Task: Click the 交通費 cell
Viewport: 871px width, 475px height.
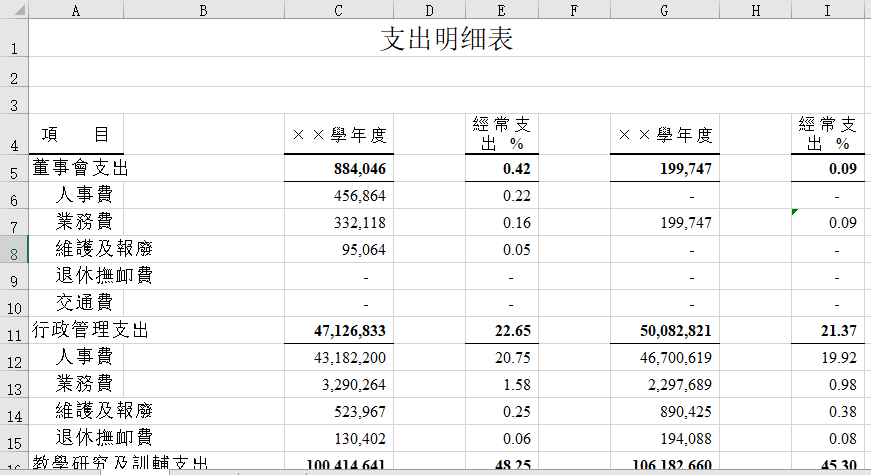Action: point(84,302)
